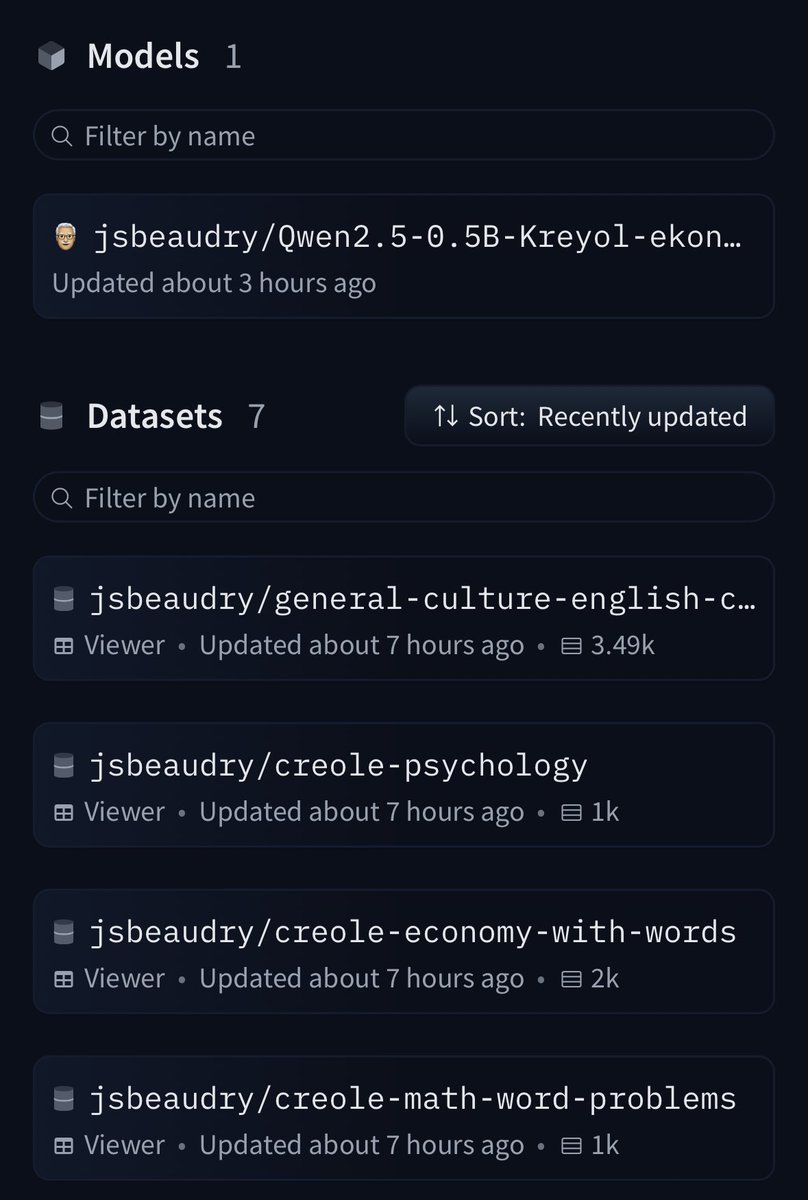Open jsbeaudry/creole-economy-with-words dataset
This screenshot has width=808, height=1200.
(404, 951)
